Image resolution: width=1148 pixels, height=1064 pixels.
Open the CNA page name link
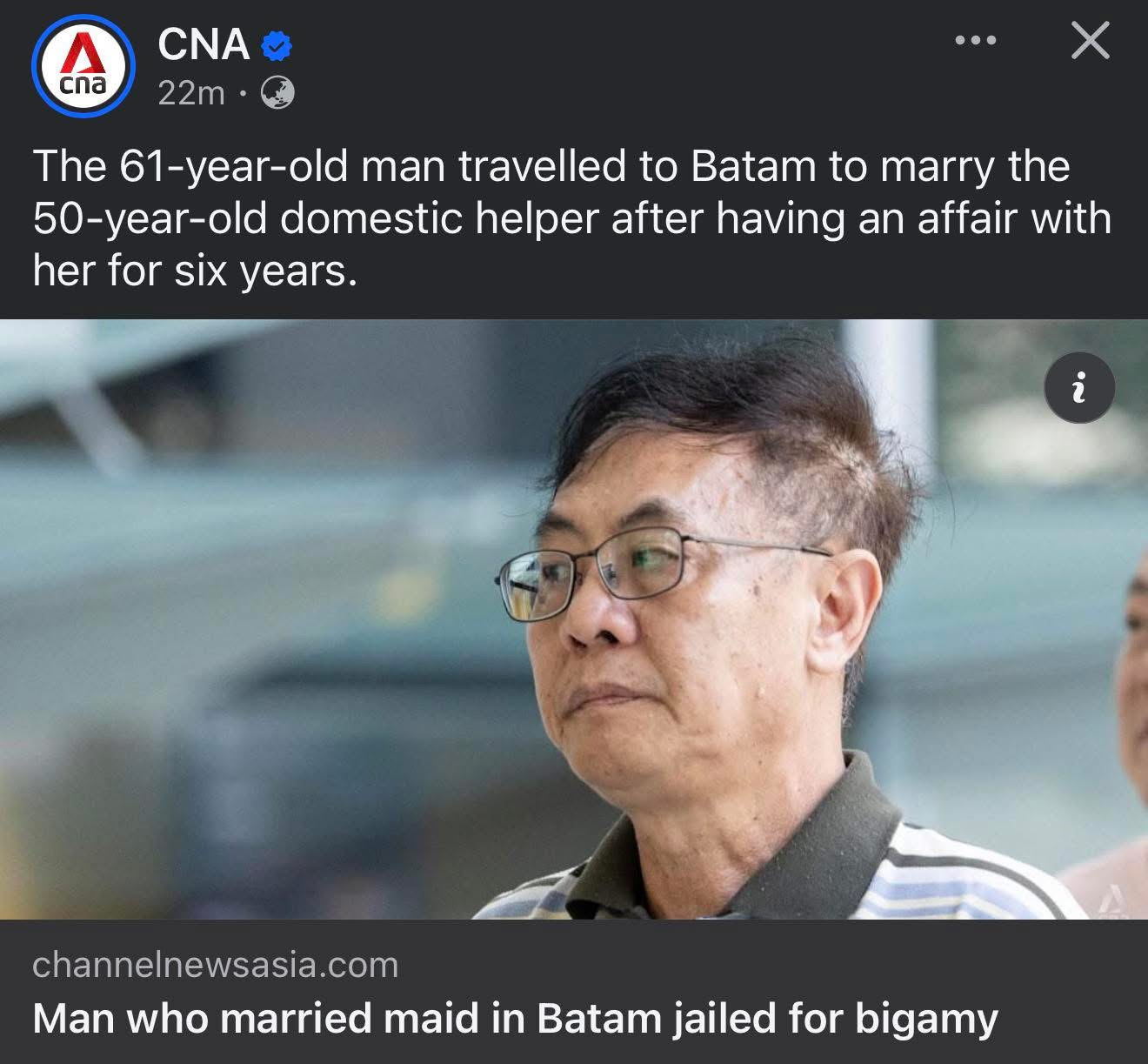pos(204,44)
